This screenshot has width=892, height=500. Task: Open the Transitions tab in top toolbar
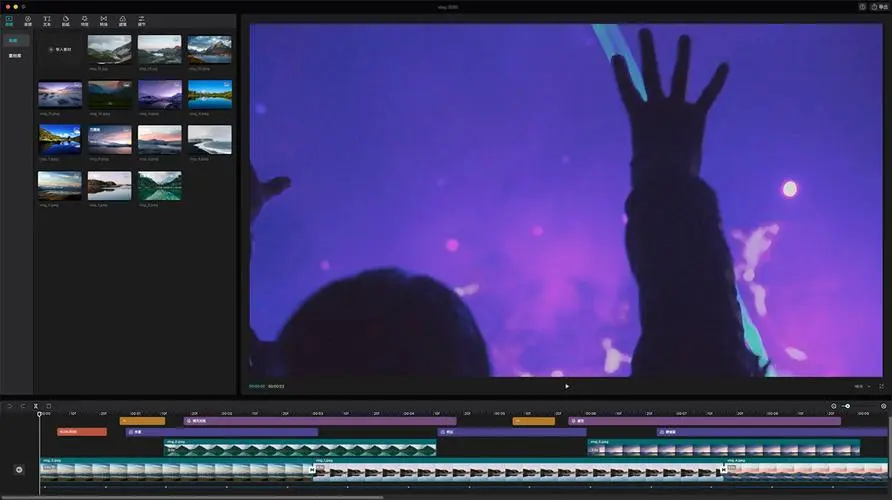pyautogui.click(x=103, y=20)
